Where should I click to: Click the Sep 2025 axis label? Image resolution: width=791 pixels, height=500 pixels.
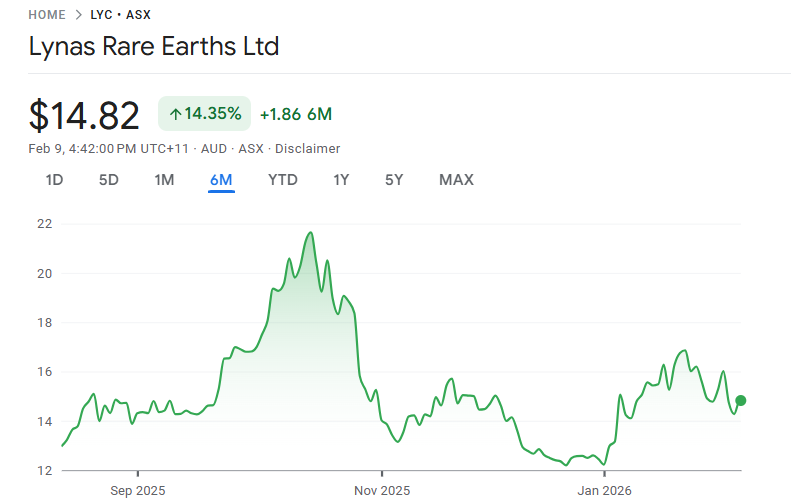click(138, 490)
